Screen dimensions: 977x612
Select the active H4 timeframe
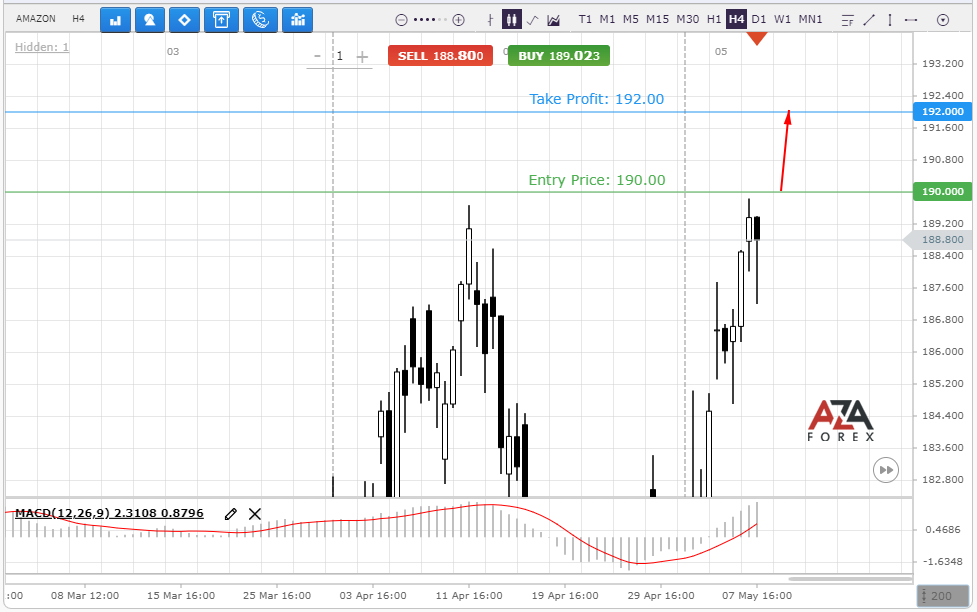(x=736, y=19)
